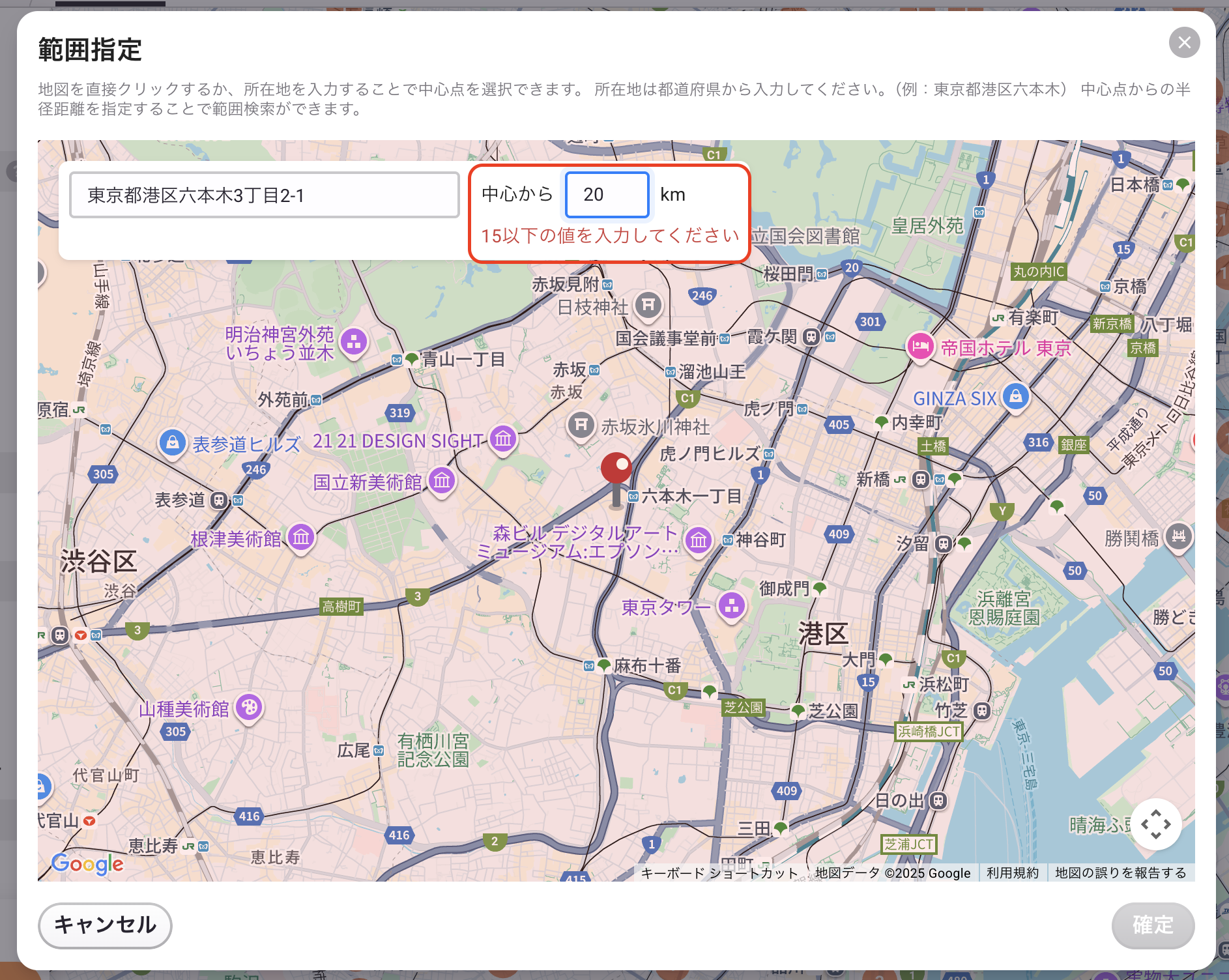Close the 範囲指定 dialog with the X button
1229x980 pixels.
tap(1184, 42)
